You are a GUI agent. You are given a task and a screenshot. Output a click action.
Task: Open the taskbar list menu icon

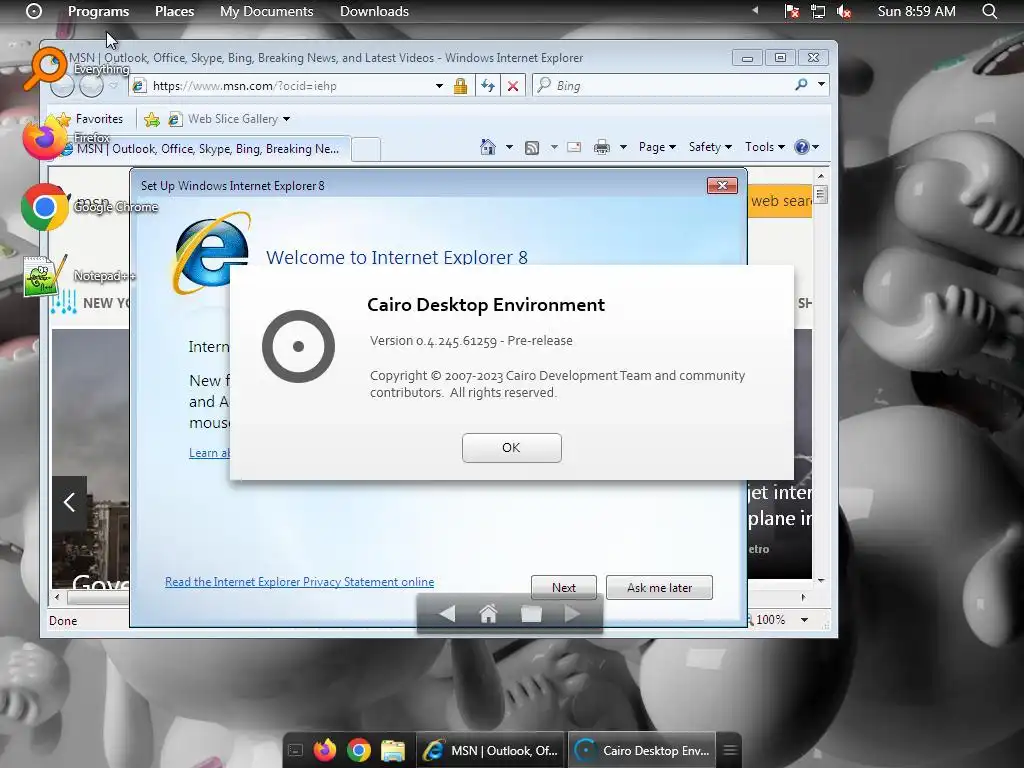tap(730, 750)
